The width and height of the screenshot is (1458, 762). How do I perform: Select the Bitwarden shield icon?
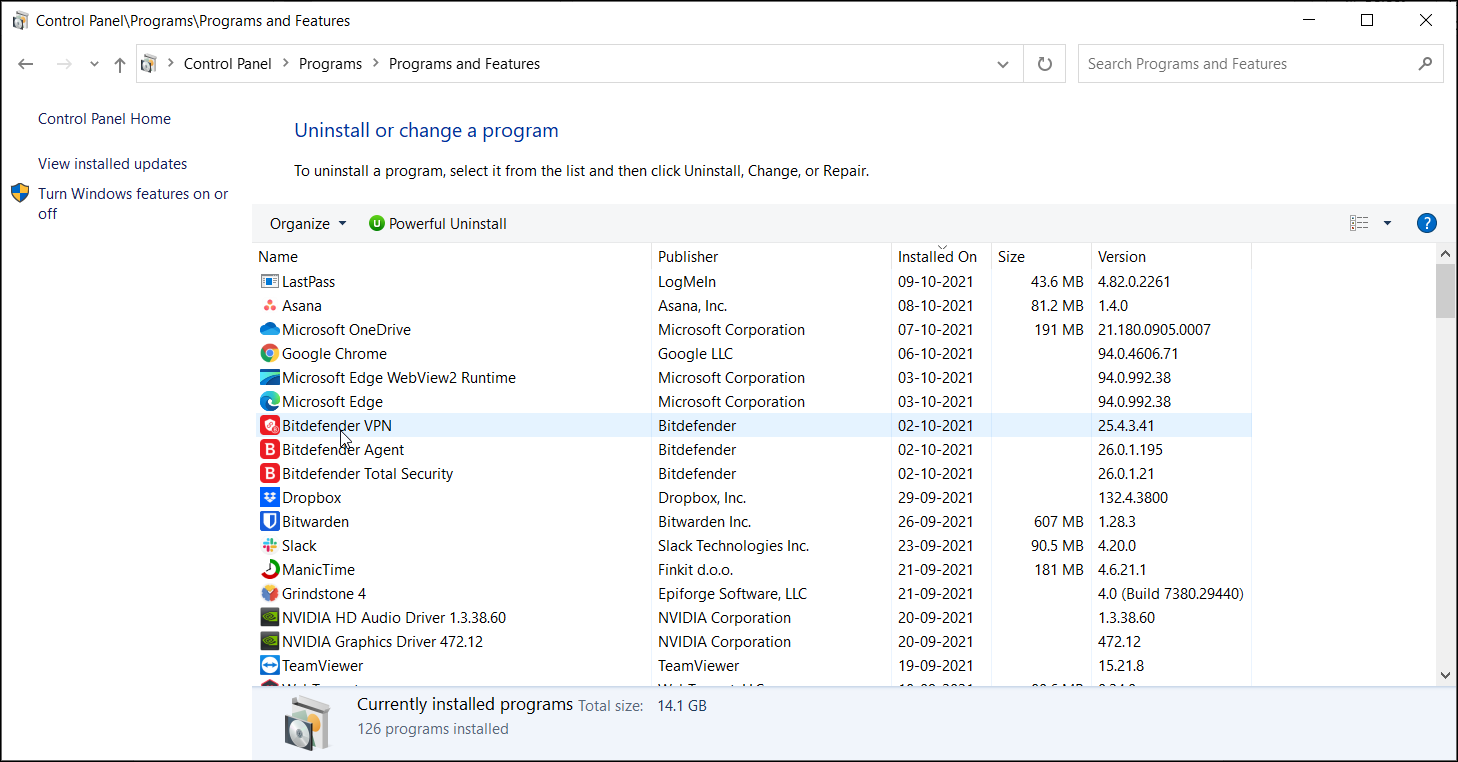tap(269, 522)
